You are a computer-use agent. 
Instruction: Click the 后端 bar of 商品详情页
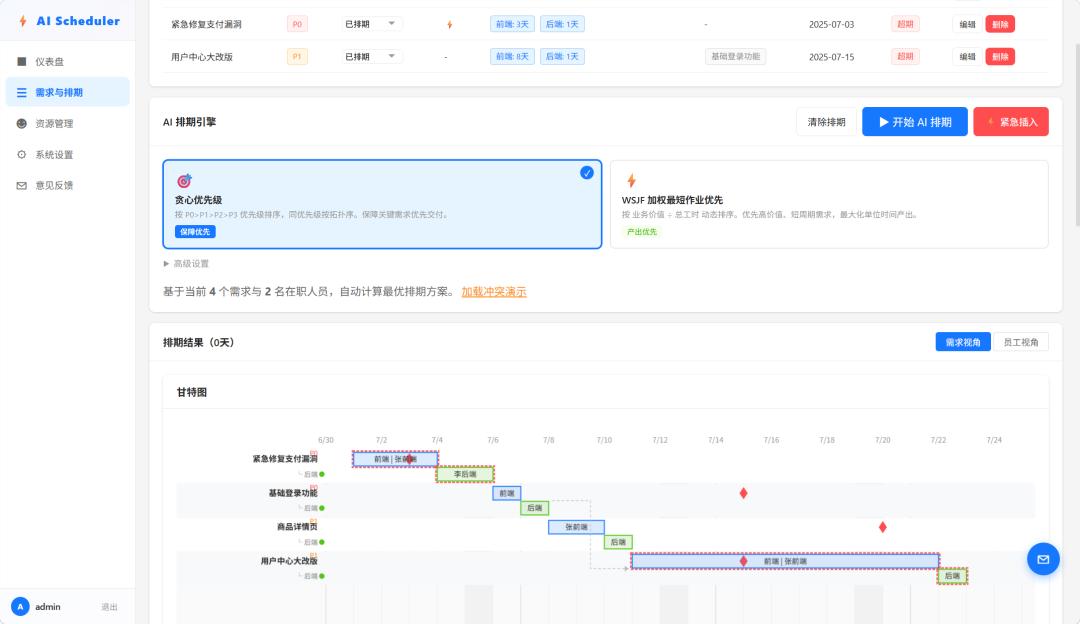pos(618,542)
